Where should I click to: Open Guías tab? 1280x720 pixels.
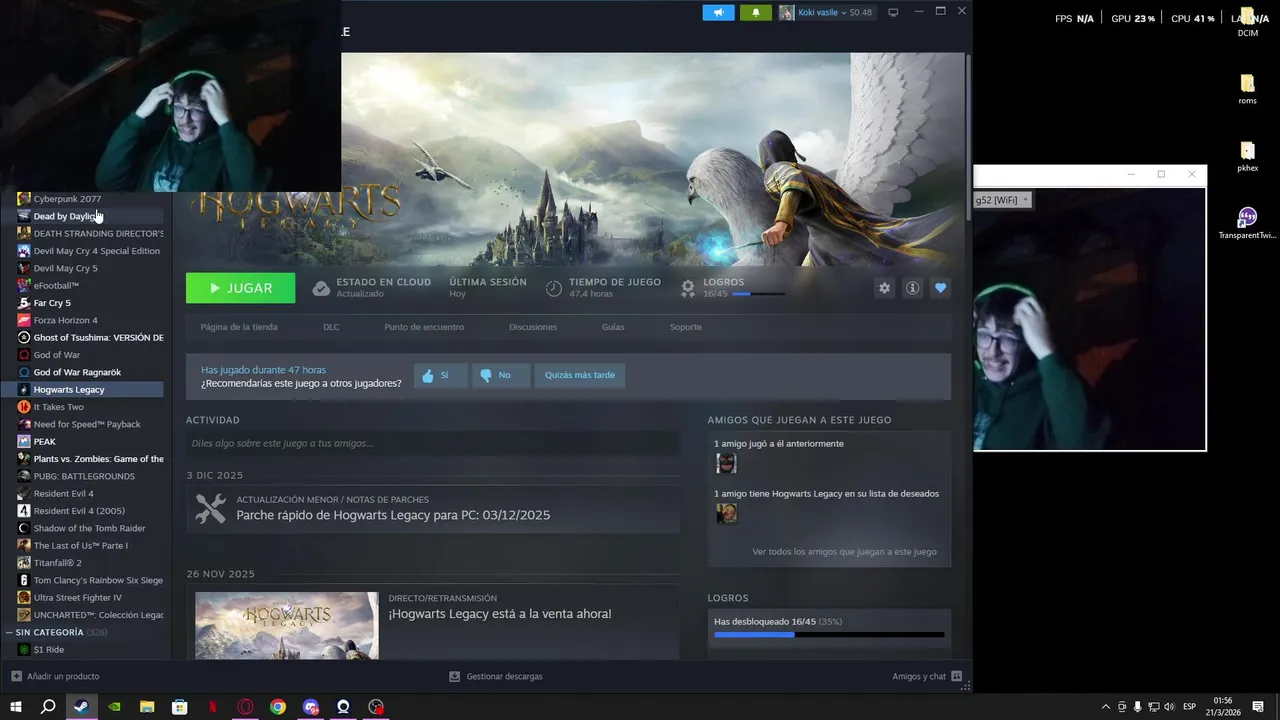pyautogui.click(x=613, y=327)
